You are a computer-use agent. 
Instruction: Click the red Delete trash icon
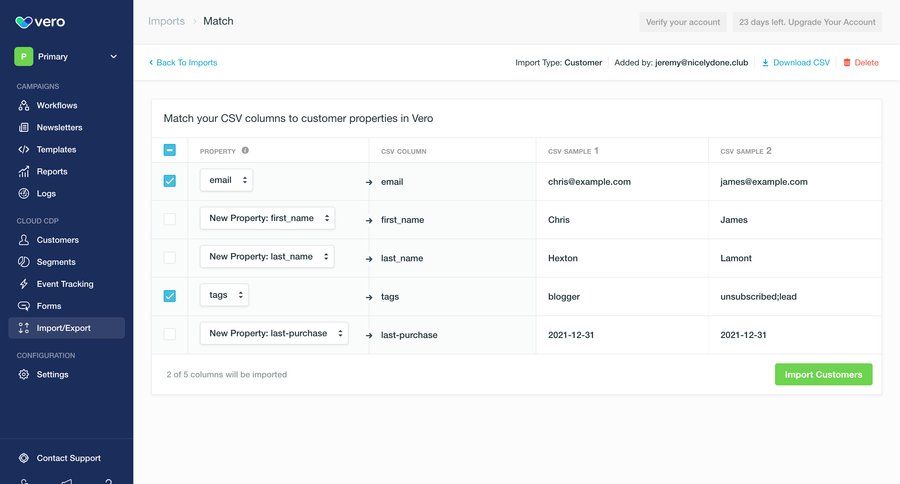point(847,63)
